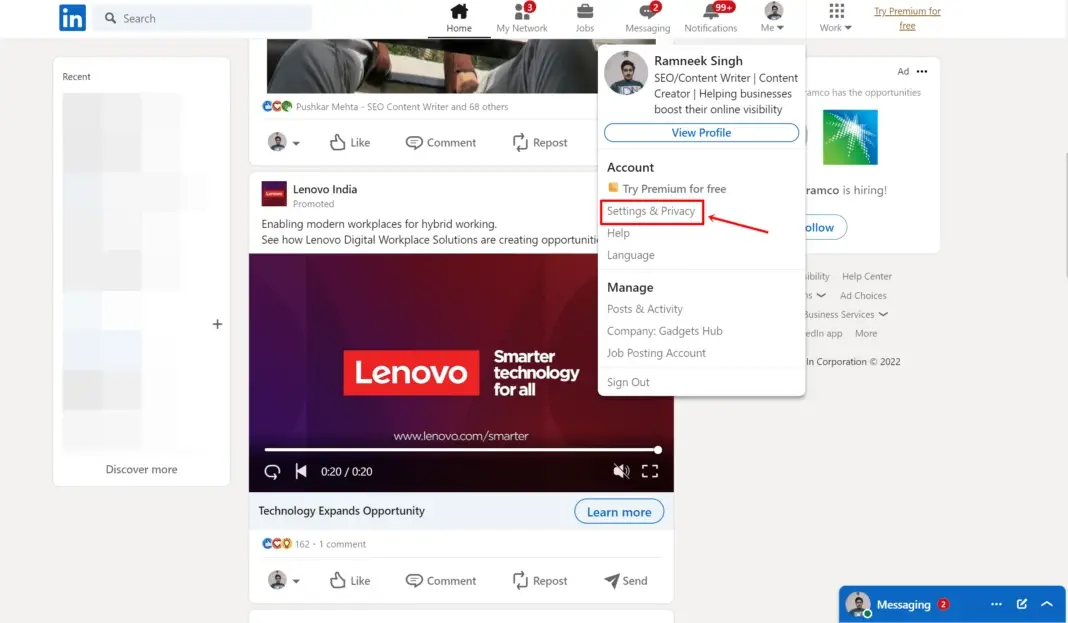Select Language in the Account menu
Image resolution: width=1068 pixels, height=623 pixels.
(x=631, y=255)
